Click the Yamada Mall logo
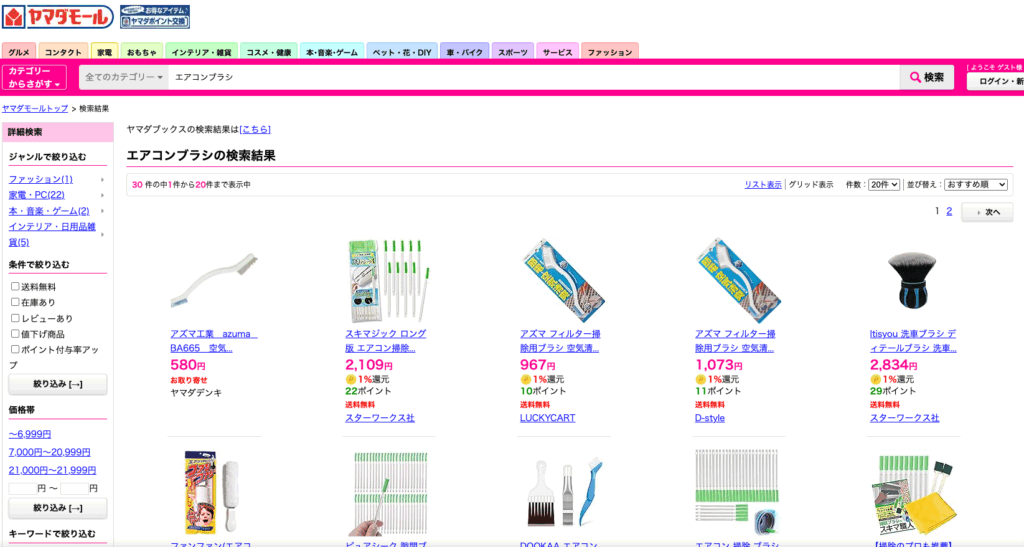1024x547 pixels. [57, 17]
